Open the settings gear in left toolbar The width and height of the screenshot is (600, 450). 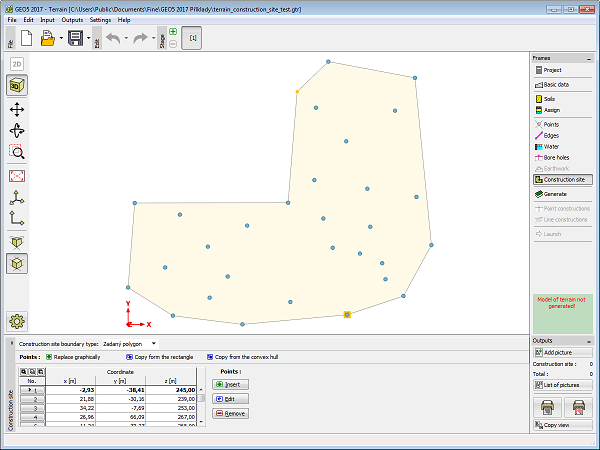tap(18, 321)
